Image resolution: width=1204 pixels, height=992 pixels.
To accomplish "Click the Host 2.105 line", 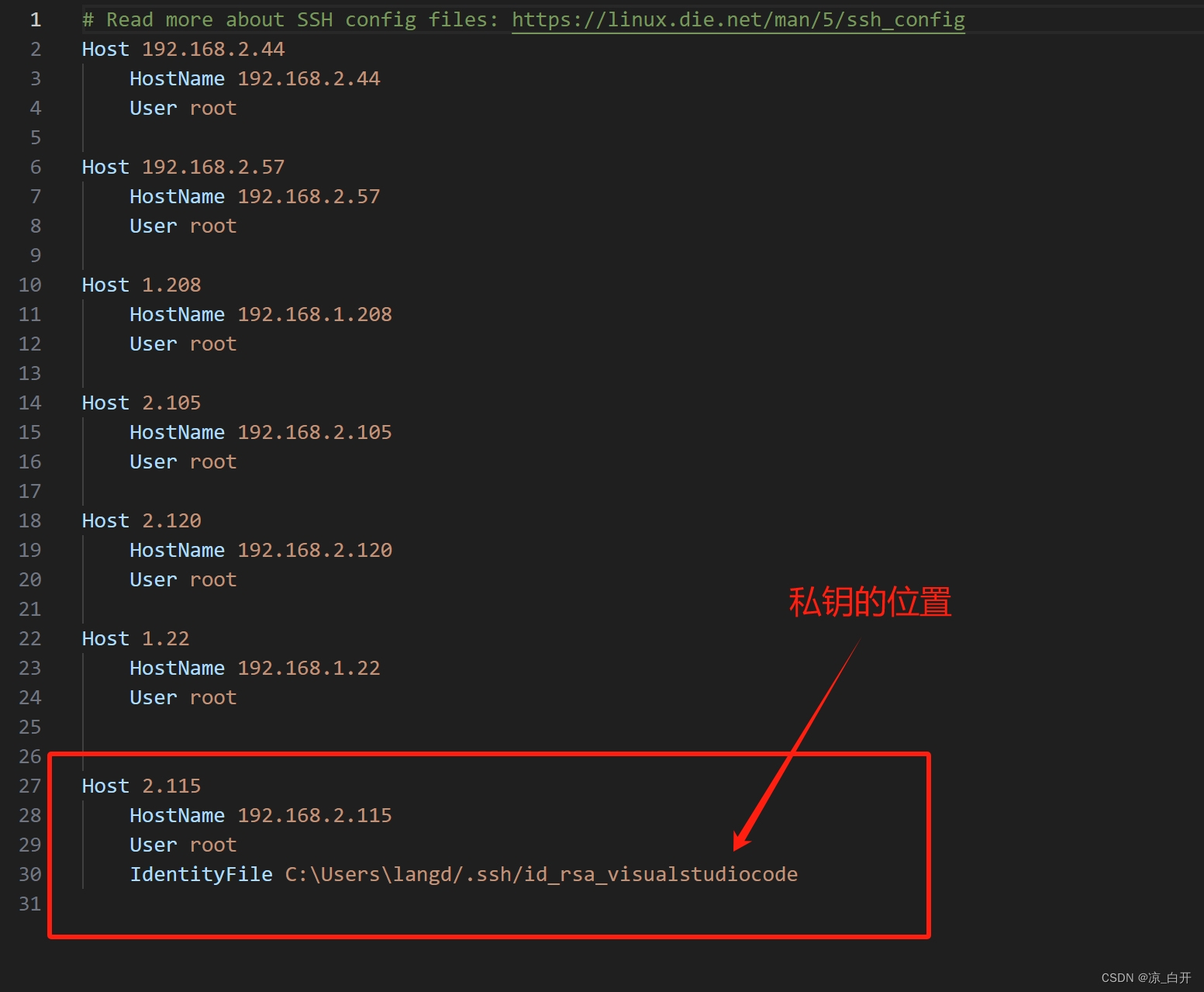I will coord(141,403).
